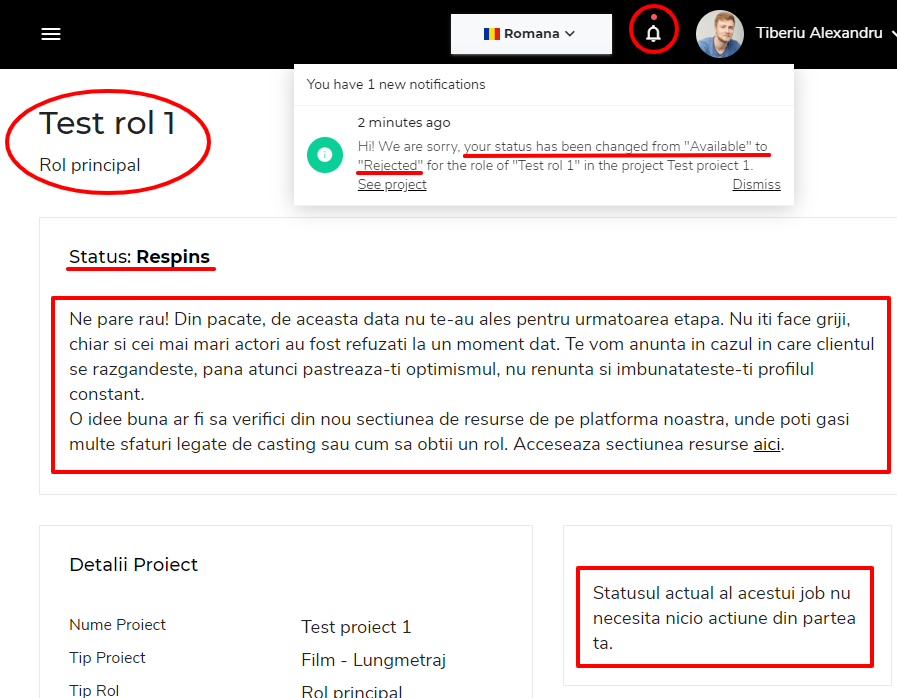Screen dimensions: 897x698
Task: Click the notification message about Rejected status
Action: tap(562, 156)
